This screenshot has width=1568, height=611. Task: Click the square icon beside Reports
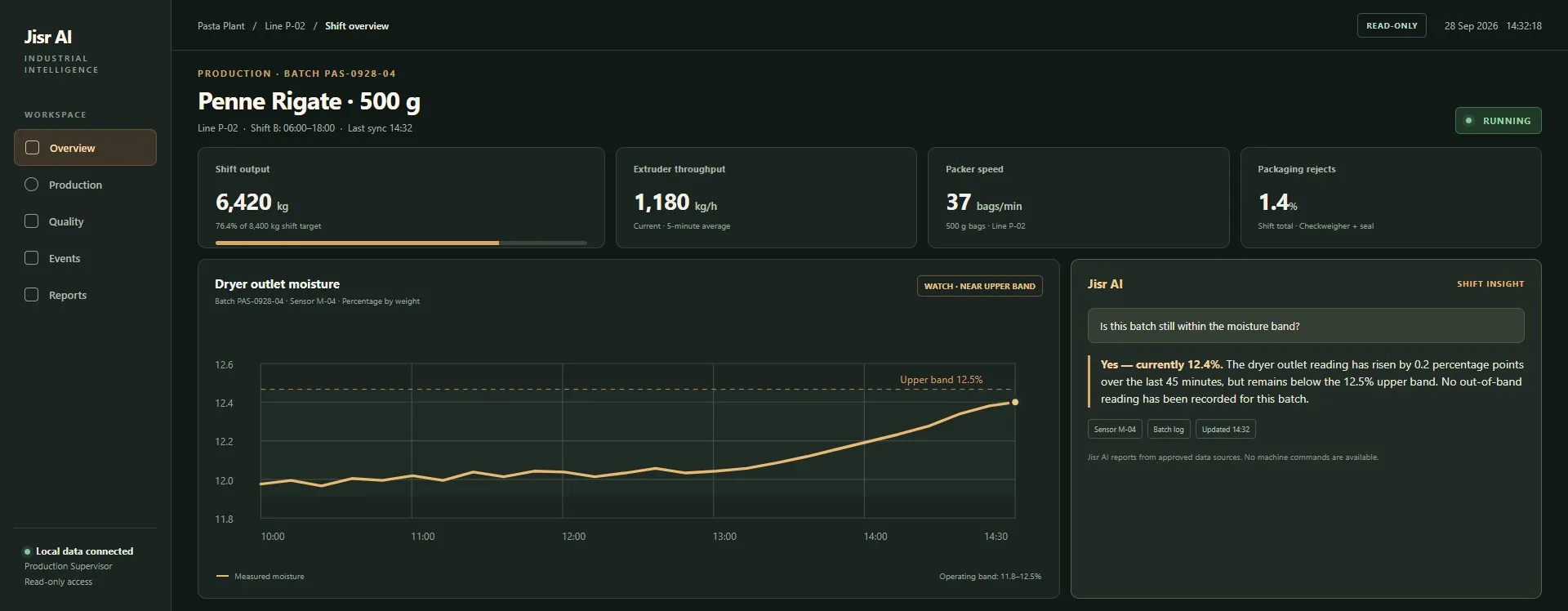click(32, 295)
